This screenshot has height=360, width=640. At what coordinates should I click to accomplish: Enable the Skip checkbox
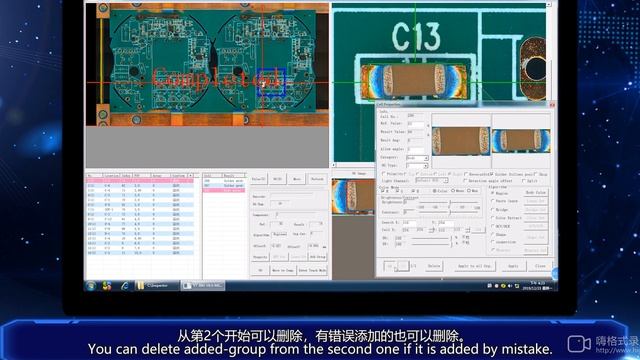pos(536,174)
